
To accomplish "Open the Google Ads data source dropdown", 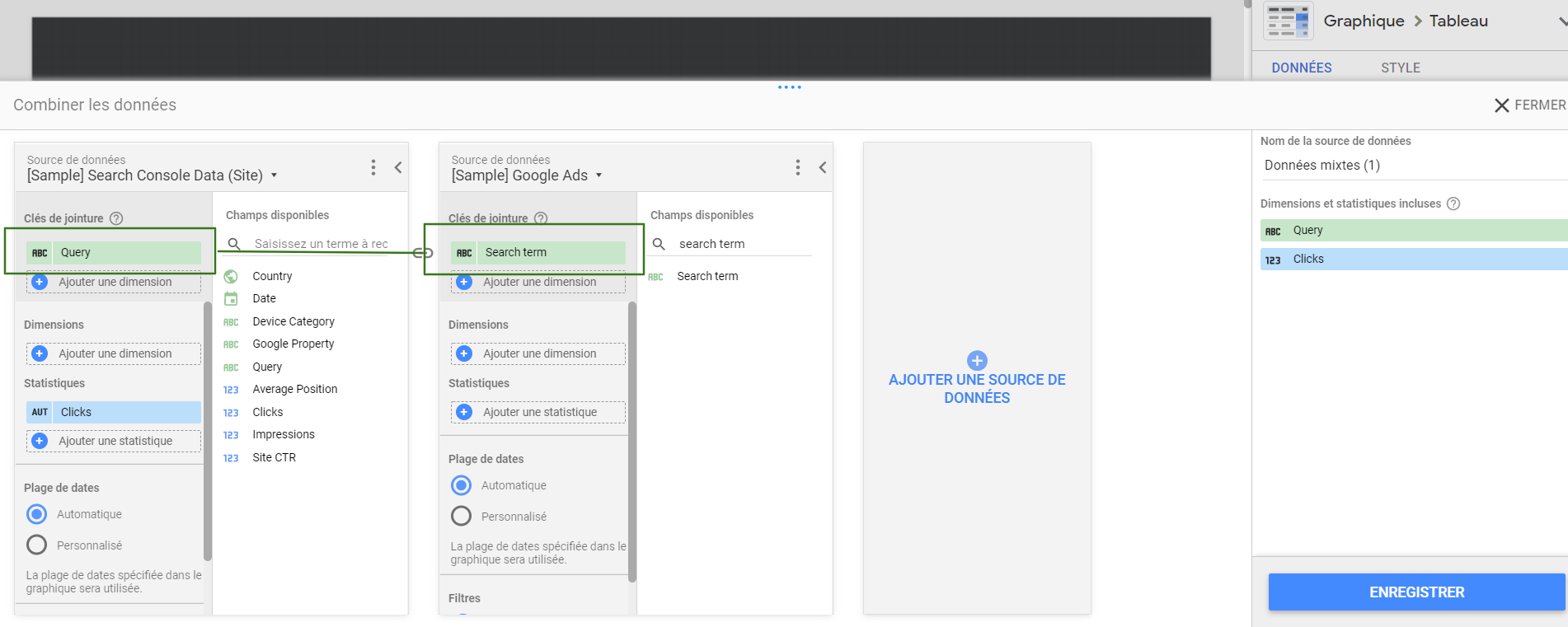I will 527,175.
